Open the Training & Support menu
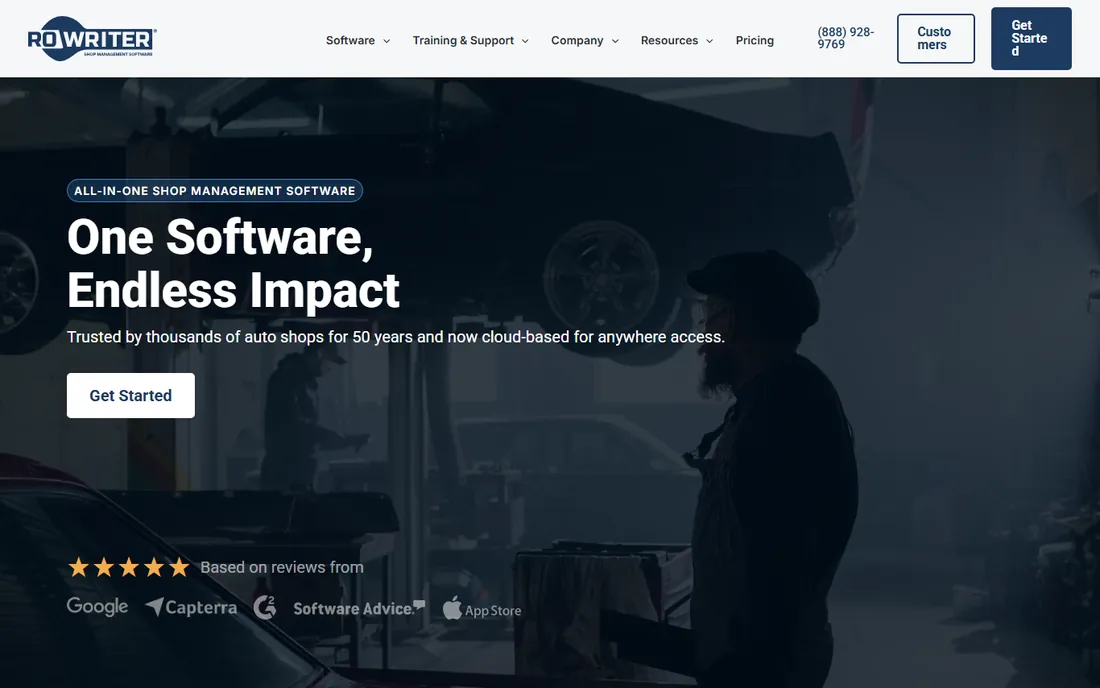The height and width of the screenshot is (688, 1100). (463, 41)
